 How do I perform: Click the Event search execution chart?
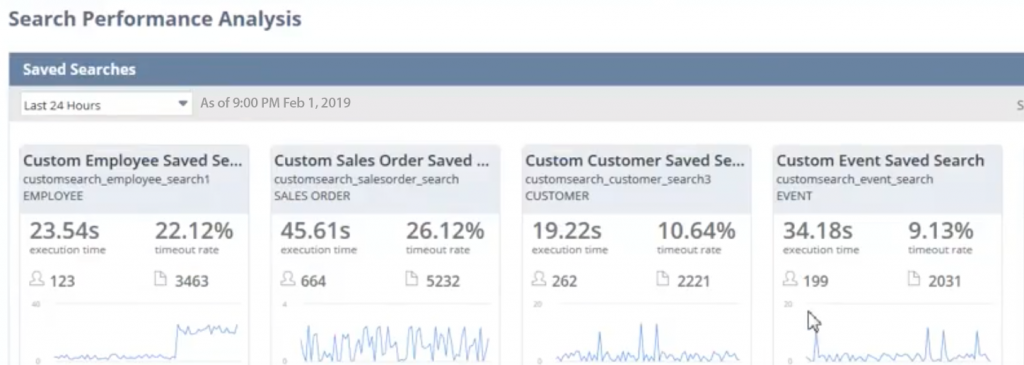pyautogui.click(x=889, y=333)
